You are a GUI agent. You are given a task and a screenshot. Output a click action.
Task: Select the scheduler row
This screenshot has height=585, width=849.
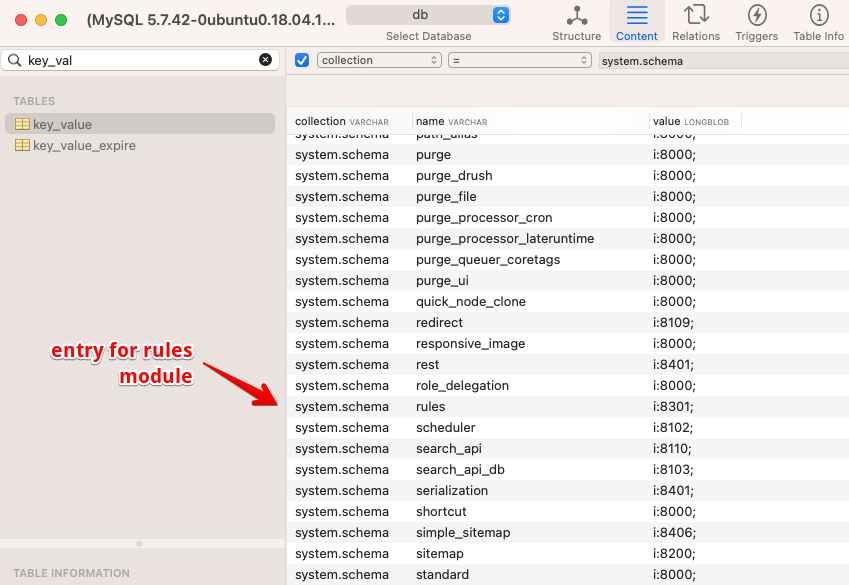point(567,427)
